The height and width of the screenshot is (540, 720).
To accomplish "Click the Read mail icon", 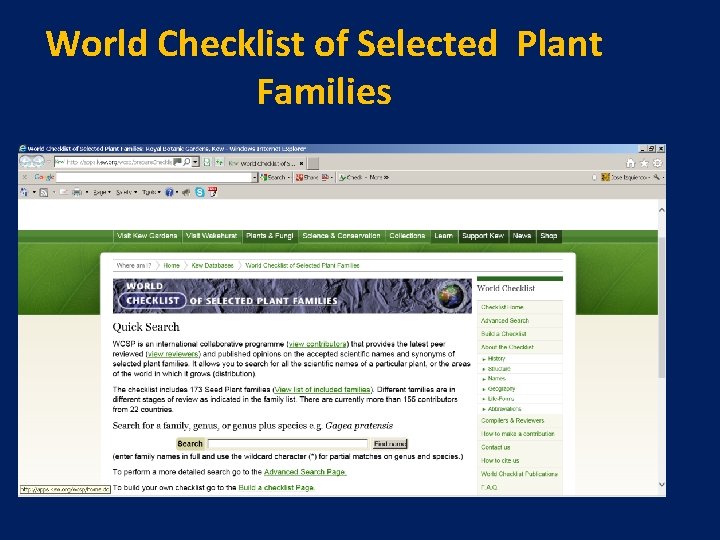I will (x=63, y=192).
